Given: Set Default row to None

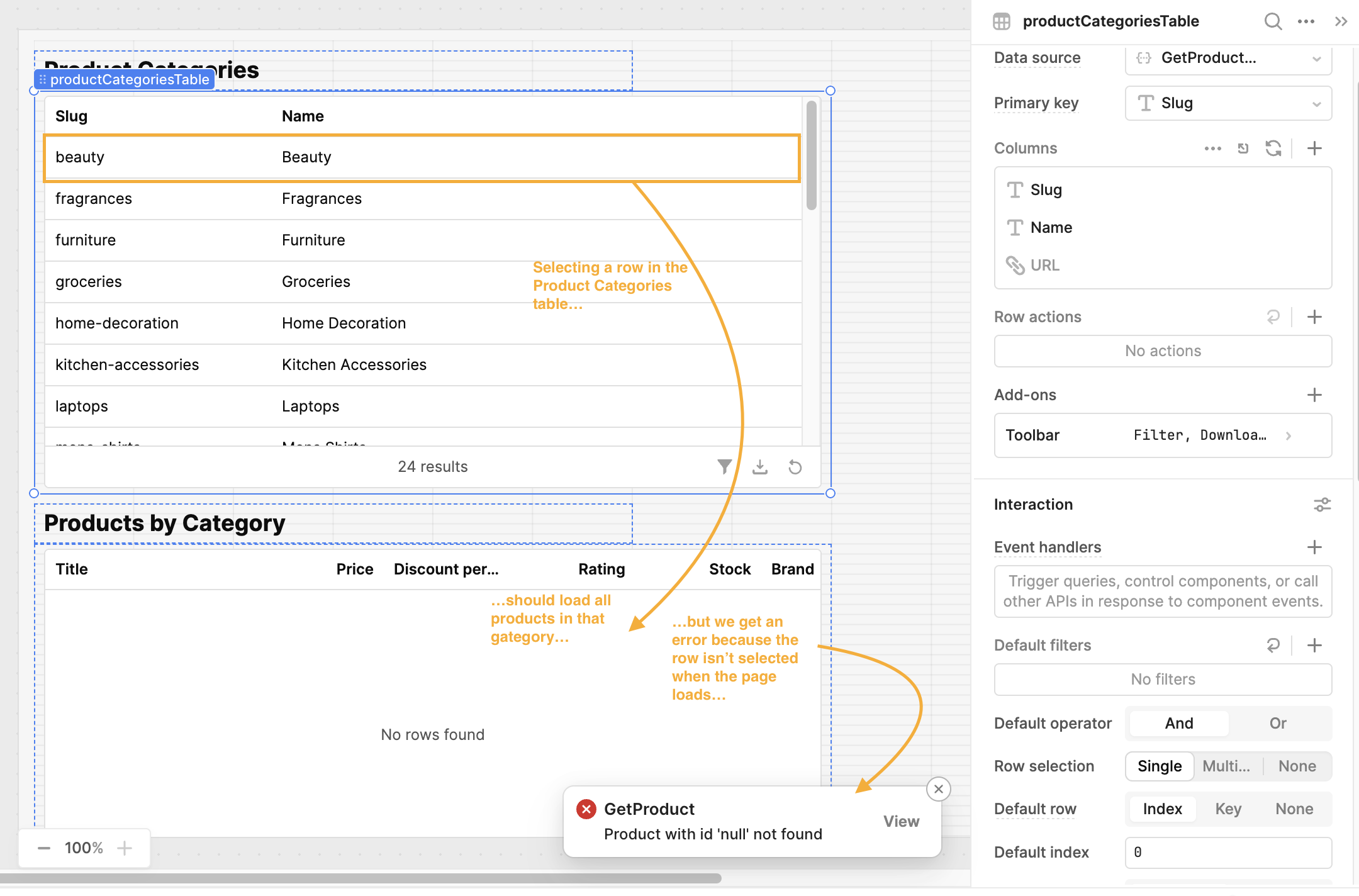Looking at the screenshot, I should pos(1295,809).
